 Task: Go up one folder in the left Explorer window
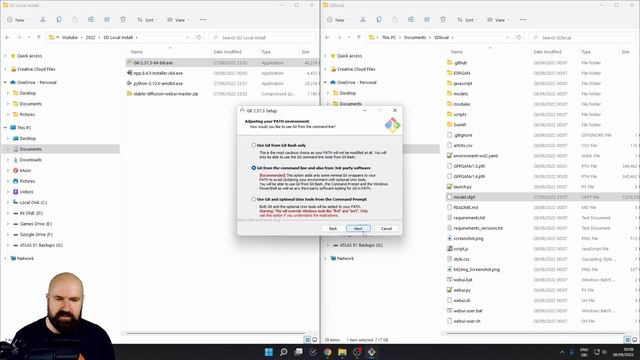click(39, 37)
